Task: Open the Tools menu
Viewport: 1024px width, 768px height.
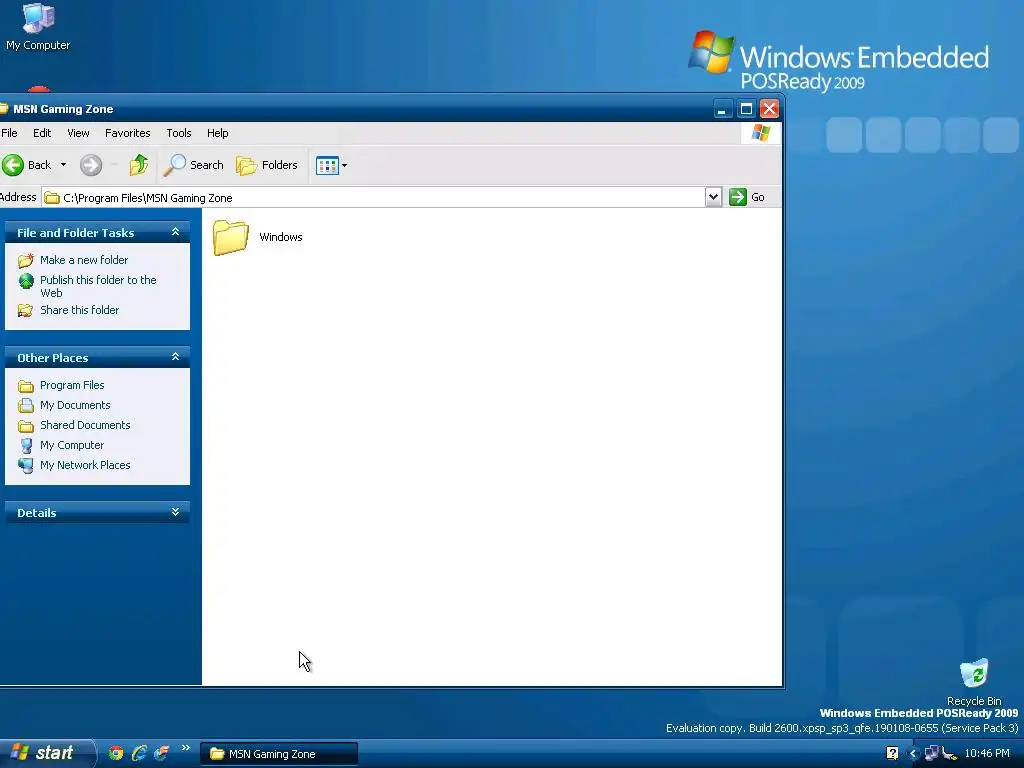Action: tap(178, 133)
